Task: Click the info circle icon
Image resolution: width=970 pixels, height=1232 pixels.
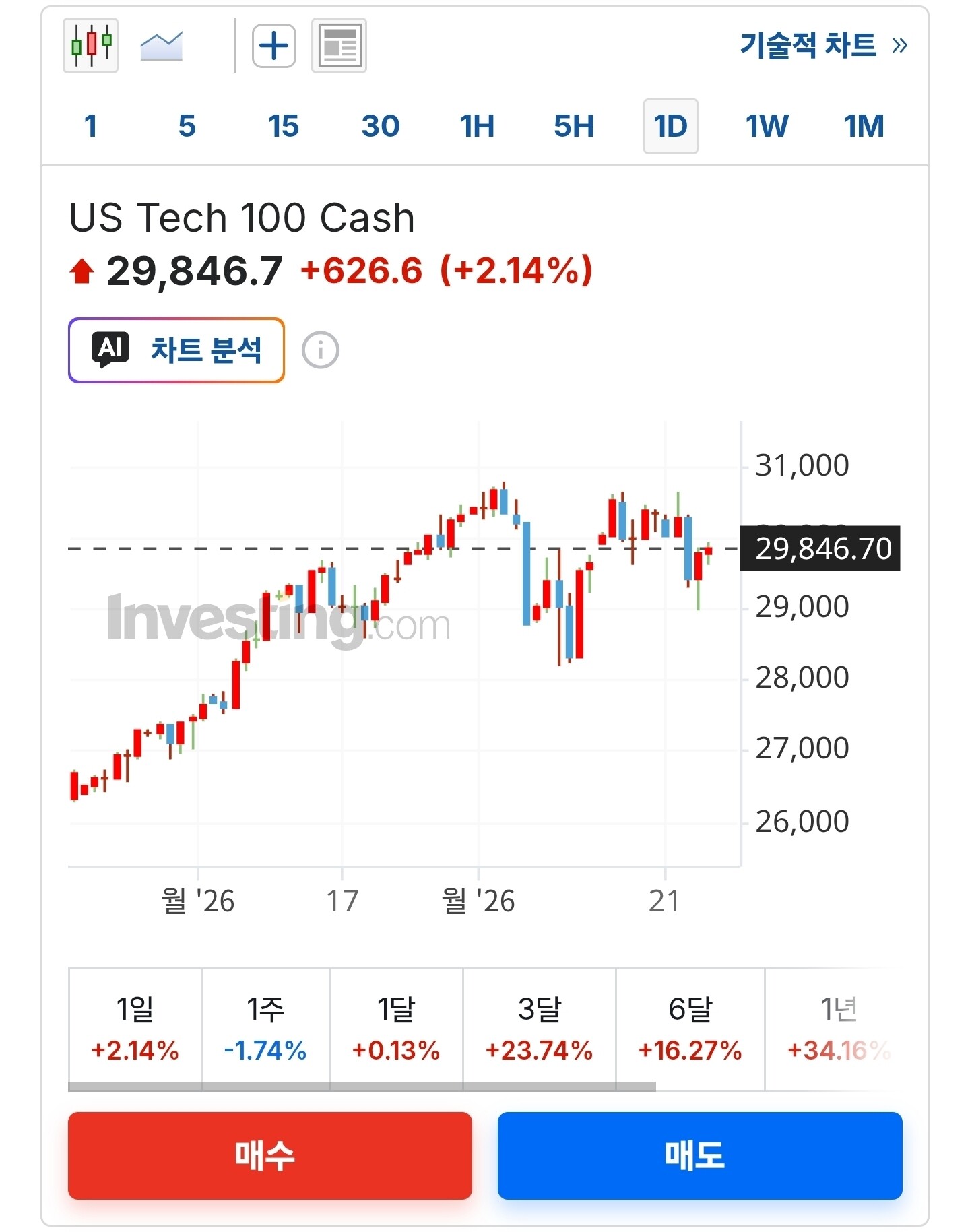Action: tap(321, 350)
